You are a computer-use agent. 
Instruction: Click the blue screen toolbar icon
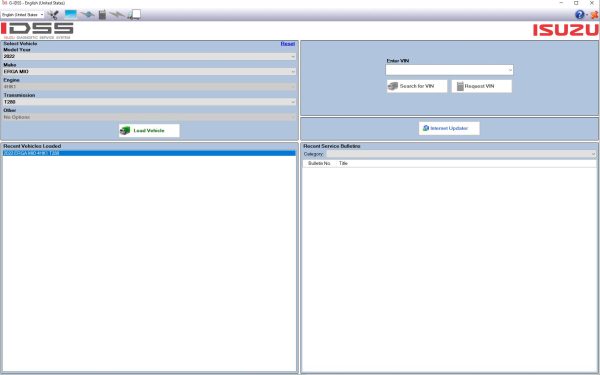point(71,15)
